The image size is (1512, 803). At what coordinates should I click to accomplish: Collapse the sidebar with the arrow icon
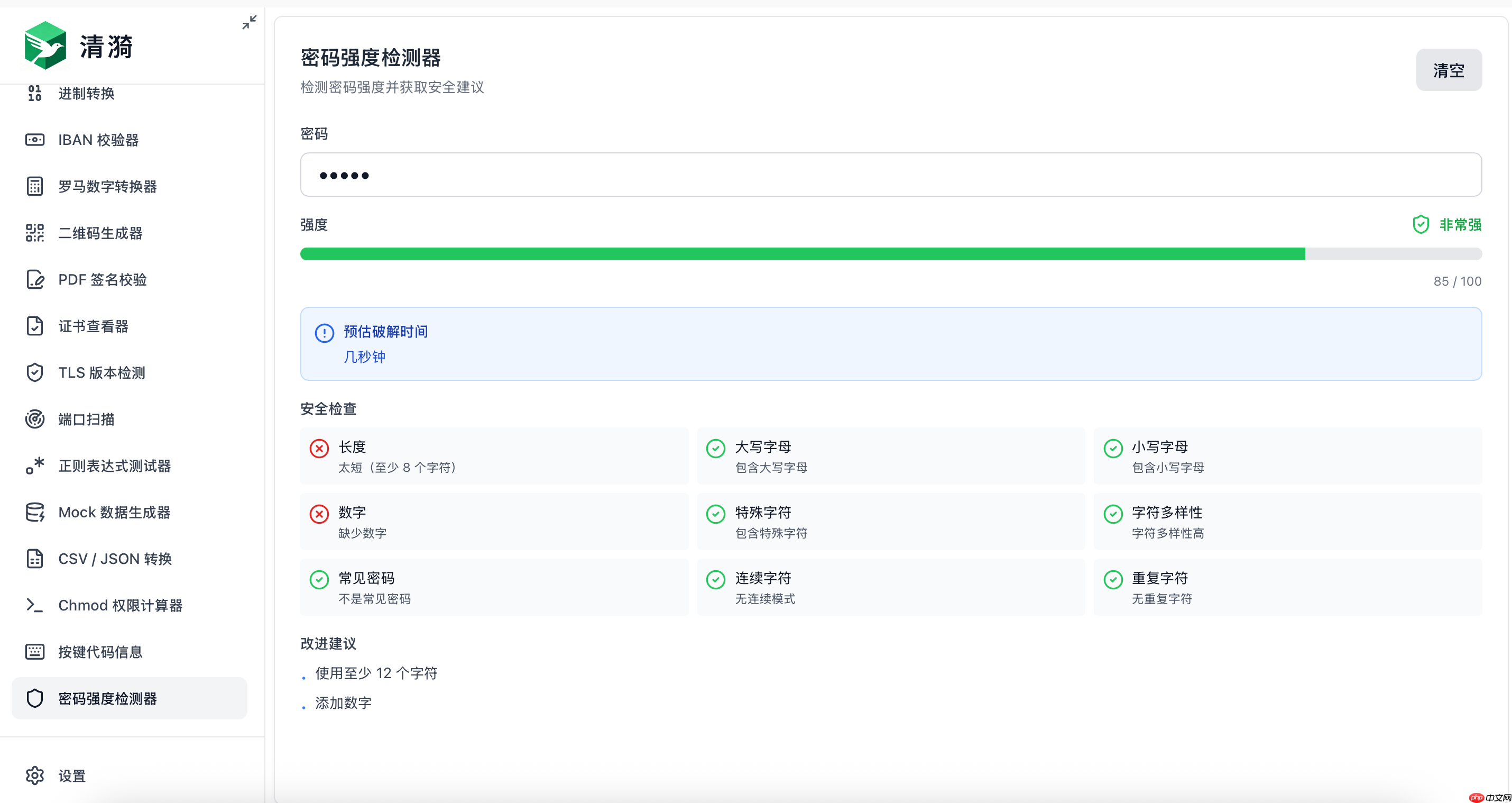pyautogui.click(x=250, y=22)
